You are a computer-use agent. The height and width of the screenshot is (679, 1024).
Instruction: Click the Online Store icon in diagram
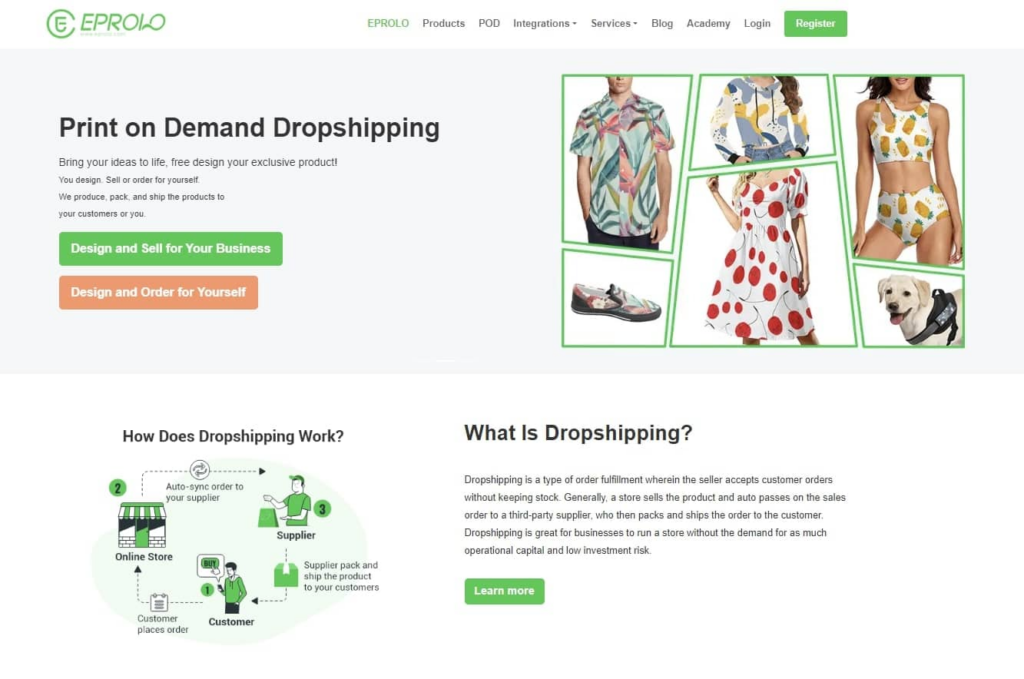(142, 525)
